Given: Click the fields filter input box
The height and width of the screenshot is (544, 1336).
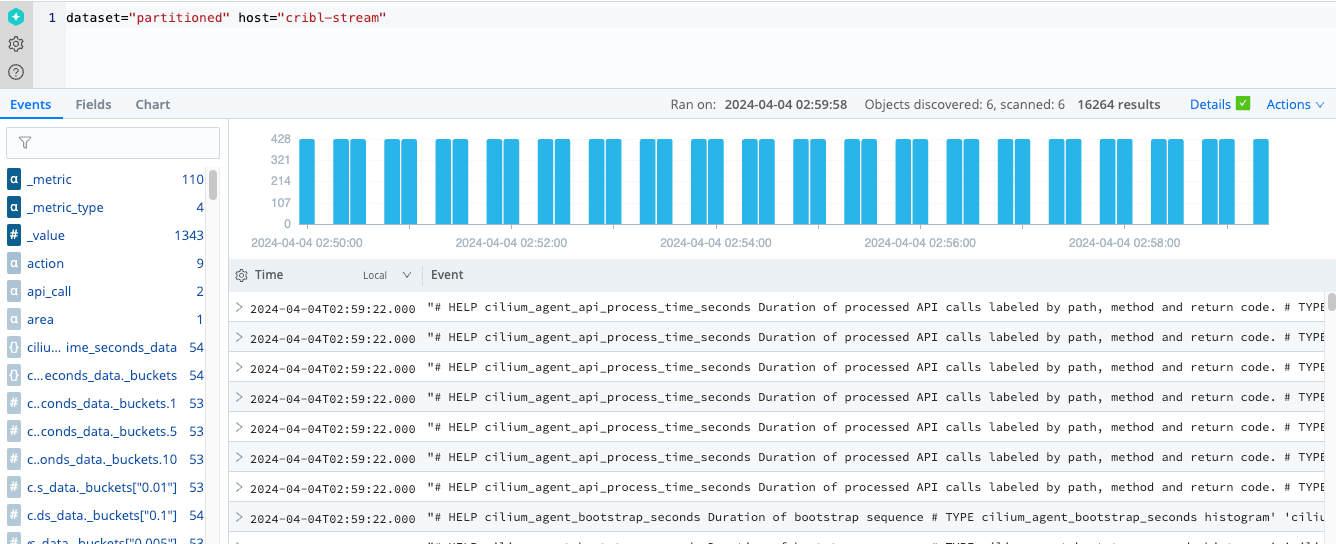Looking at the screenshot, I should tap(113, 143).
